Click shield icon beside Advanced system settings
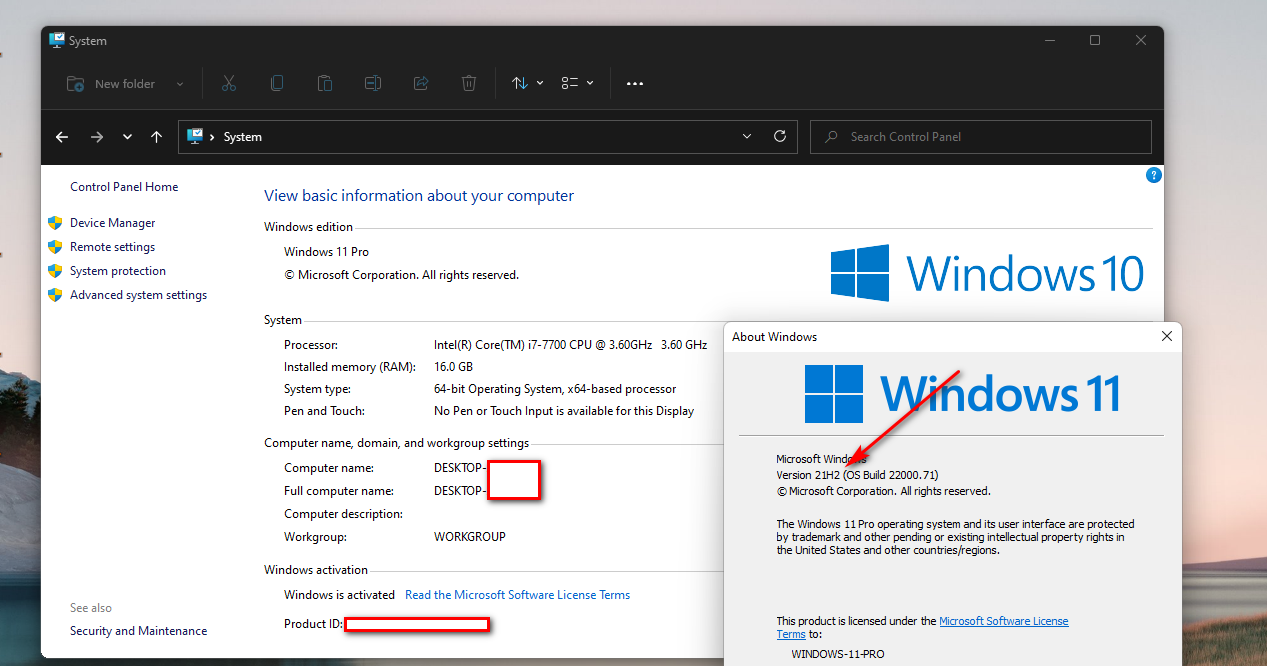Viewport: 1267px width, 666px height. (55, 295)
